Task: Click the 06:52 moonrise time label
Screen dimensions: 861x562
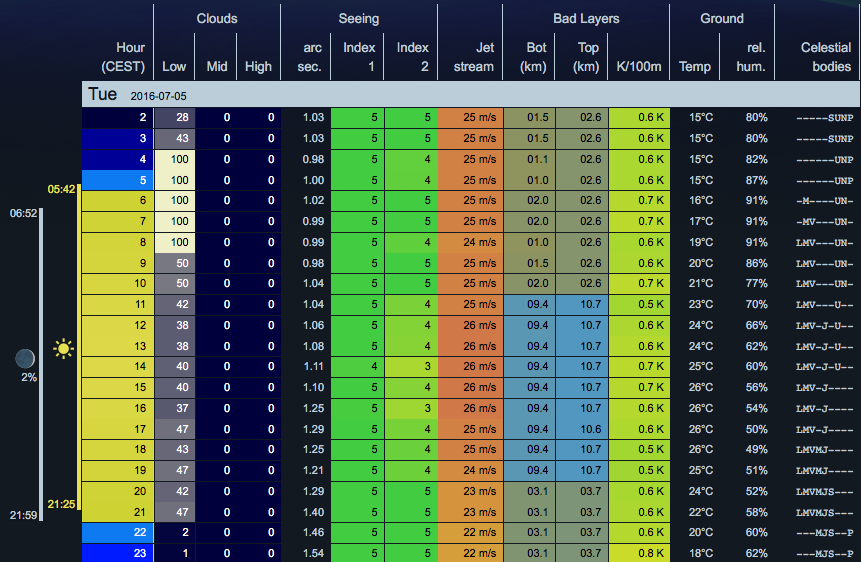Action: tap(23, 213)
